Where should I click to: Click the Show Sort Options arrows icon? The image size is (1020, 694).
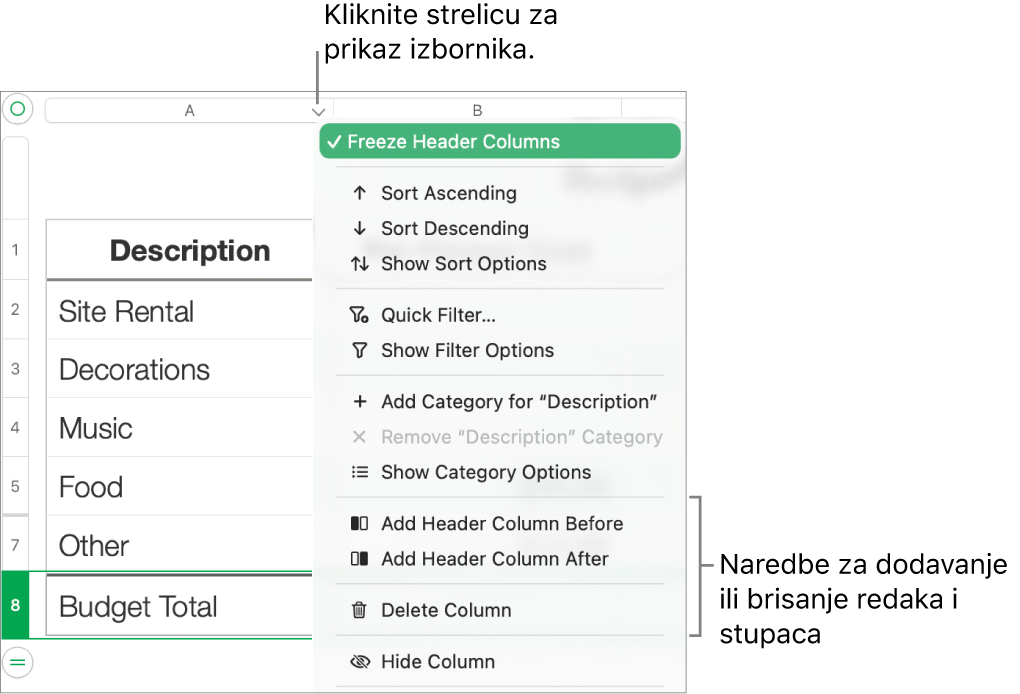(x=360, y=264)
